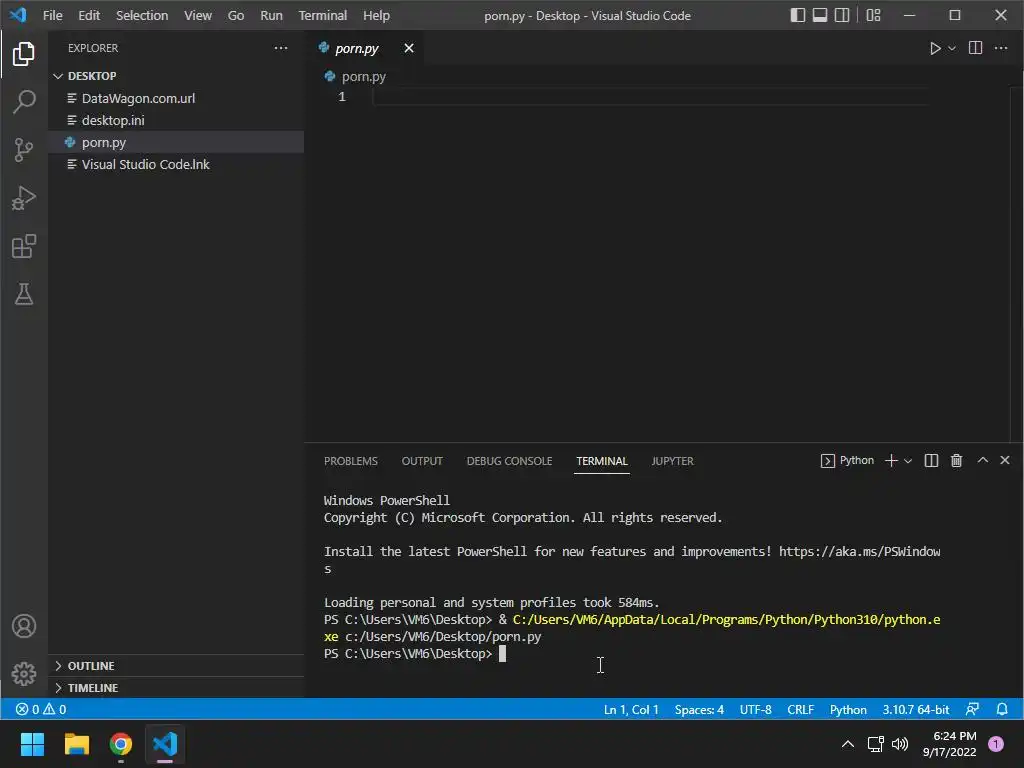Change encoding via UTF-8 status item
This screenshot has width=1024, height=768.
click(x=756, y=709)
